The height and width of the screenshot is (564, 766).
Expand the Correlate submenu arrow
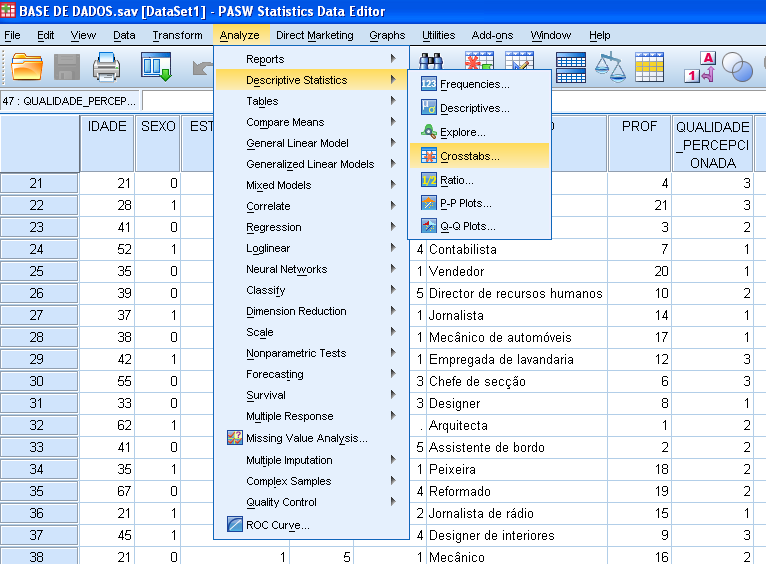393,206
